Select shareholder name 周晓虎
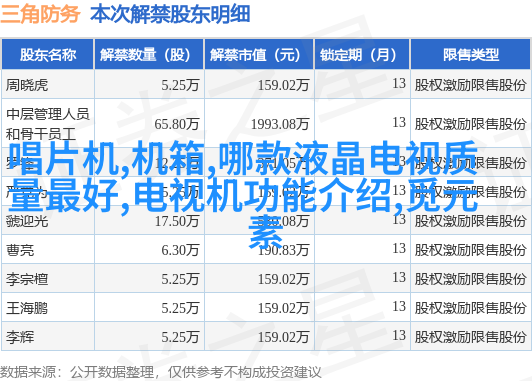Image resolution: width=532 pixels, height=381 pixels. click(x=27, y=85)
